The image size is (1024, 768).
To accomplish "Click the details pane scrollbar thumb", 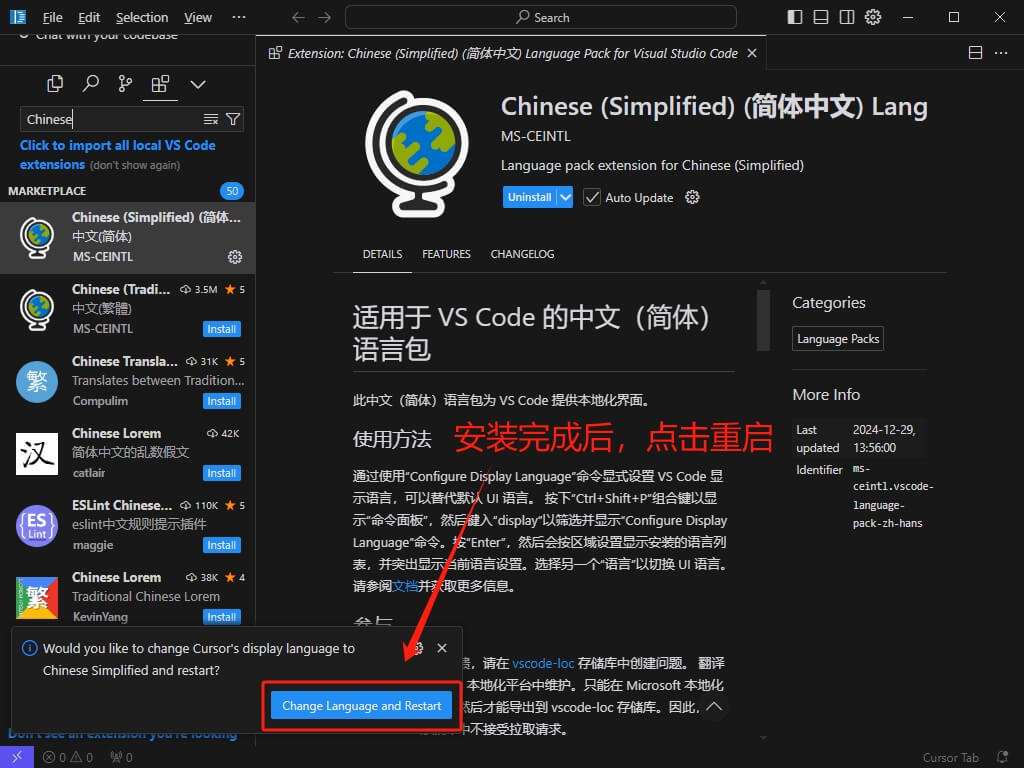I will click(763, 320).
